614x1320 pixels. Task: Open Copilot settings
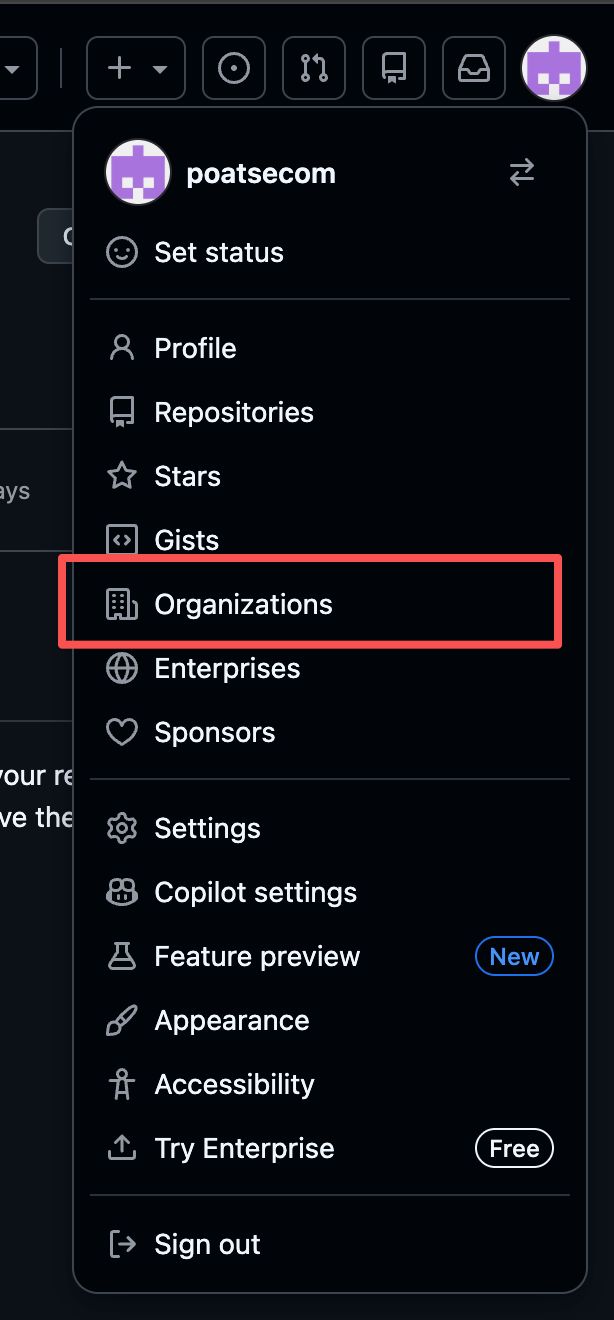(x=255, y=892)
